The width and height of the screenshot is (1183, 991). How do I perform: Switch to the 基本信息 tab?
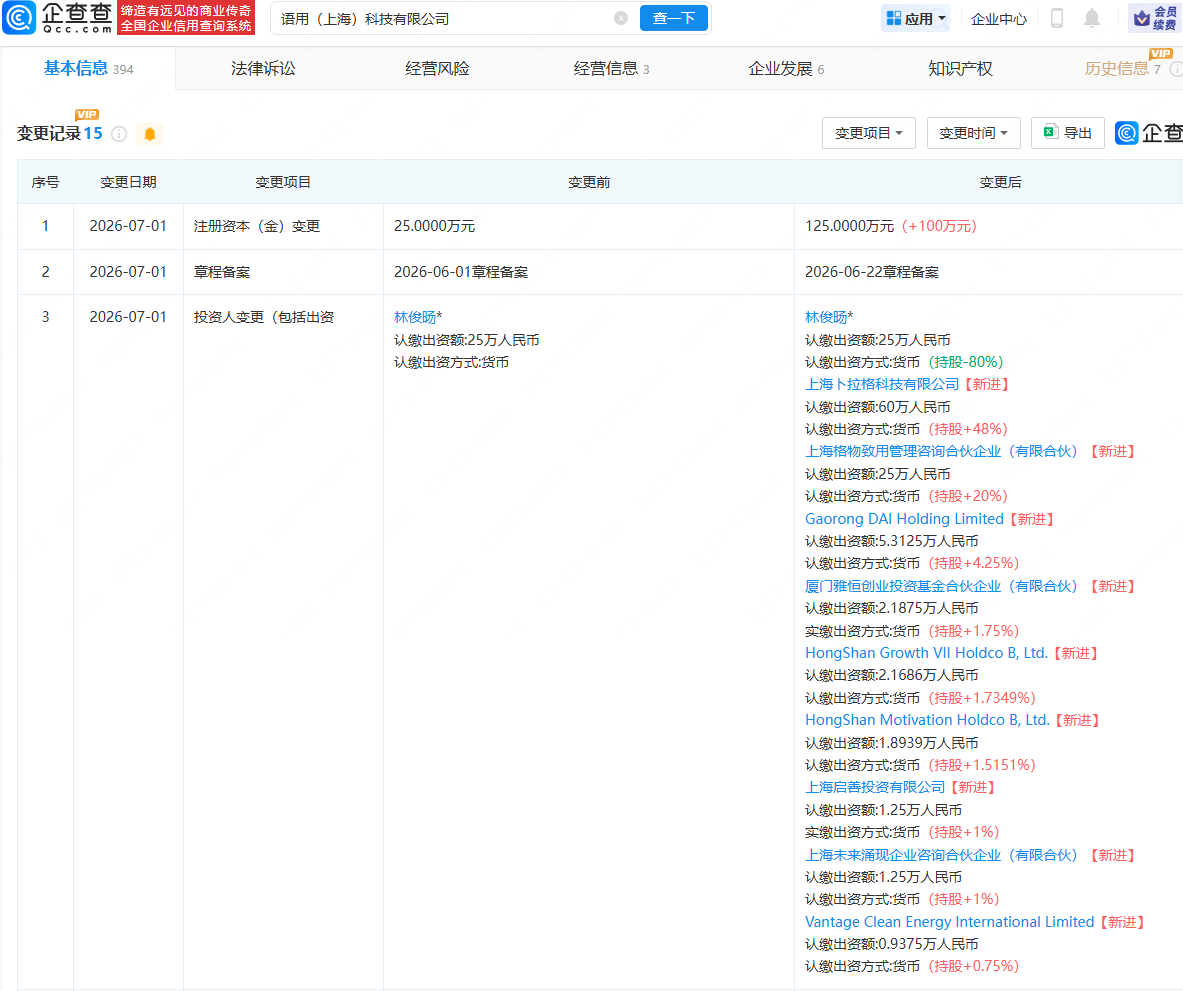tap(88, 69)
